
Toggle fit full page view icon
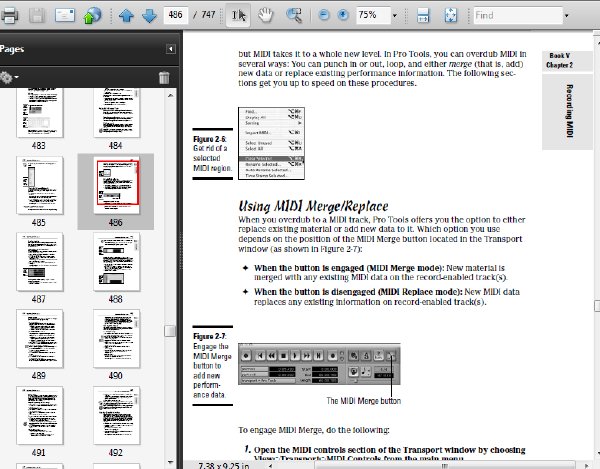pyautogui.click(x=451, y=15)
